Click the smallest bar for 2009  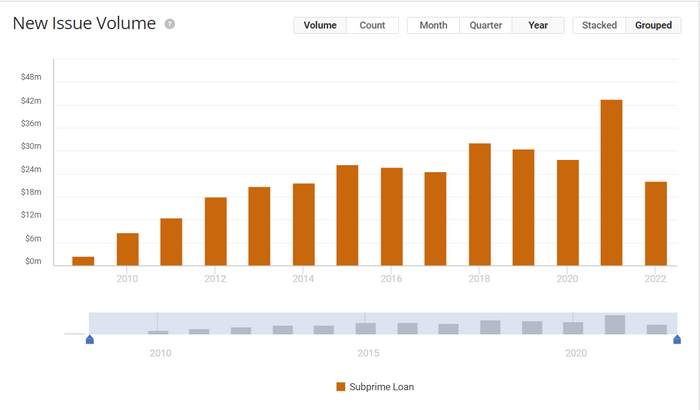click(83, 261)
